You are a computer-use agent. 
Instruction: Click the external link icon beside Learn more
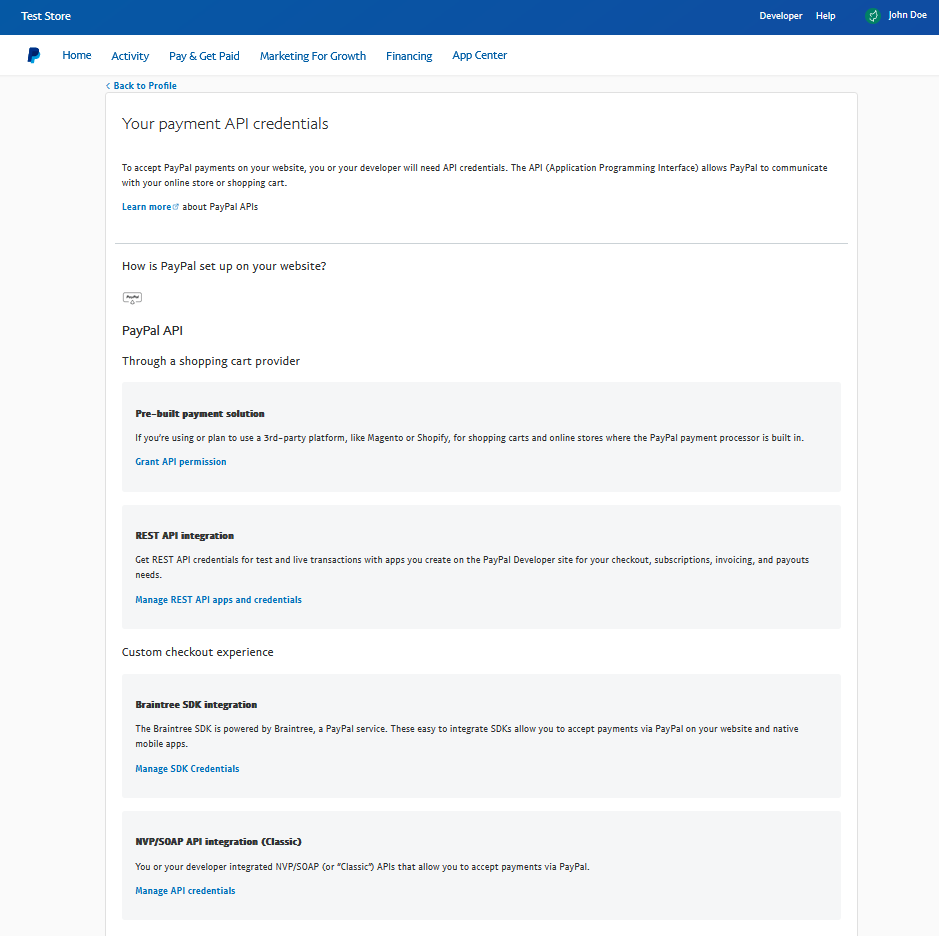(175, 207)
